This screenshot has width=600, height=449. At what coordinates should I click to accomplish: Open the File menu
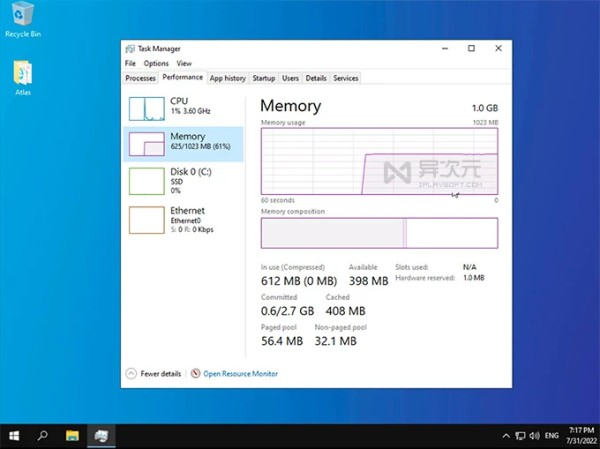pyautogui.click(x=130, y=63)
